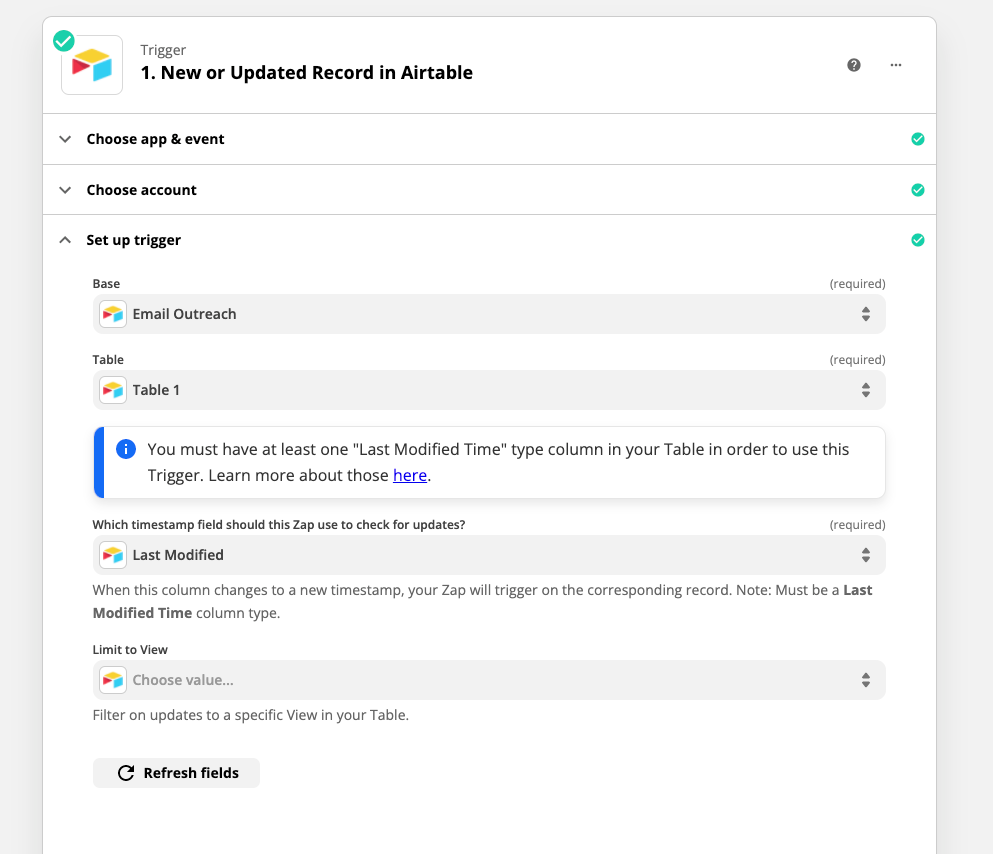
Task: Click the Table field up-down arrows
Action: tap(866, 390)
